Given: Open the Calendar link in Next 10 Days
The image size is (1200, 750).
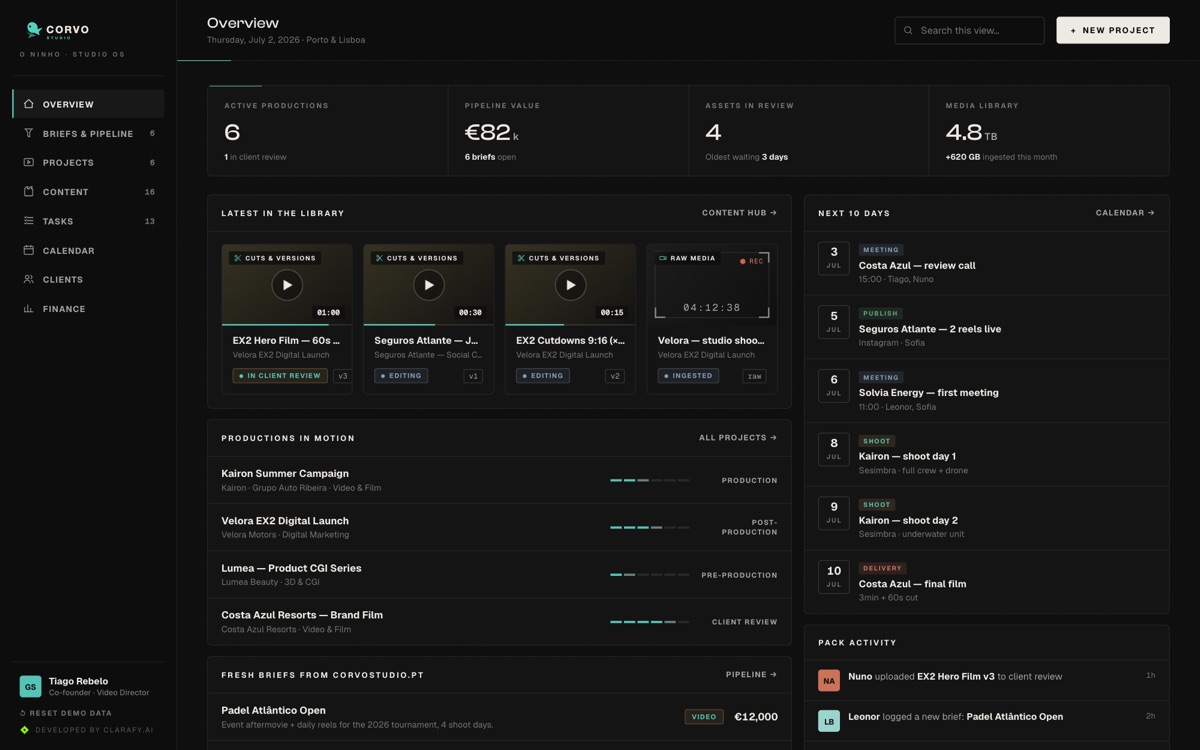Looking at the screenshot, I should point(1125,213).
